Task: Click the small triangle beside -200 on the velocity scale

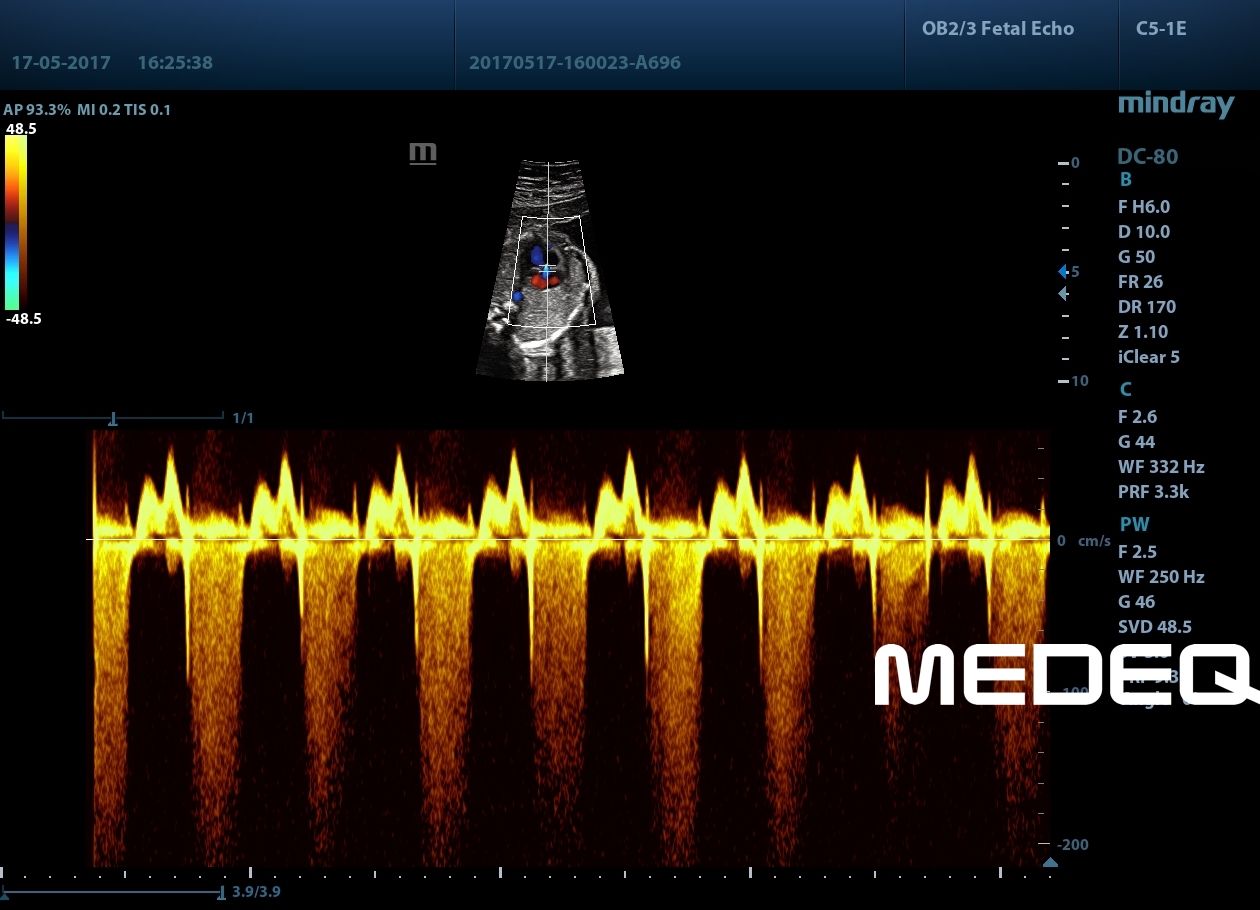Action: tap(1050, 862)
